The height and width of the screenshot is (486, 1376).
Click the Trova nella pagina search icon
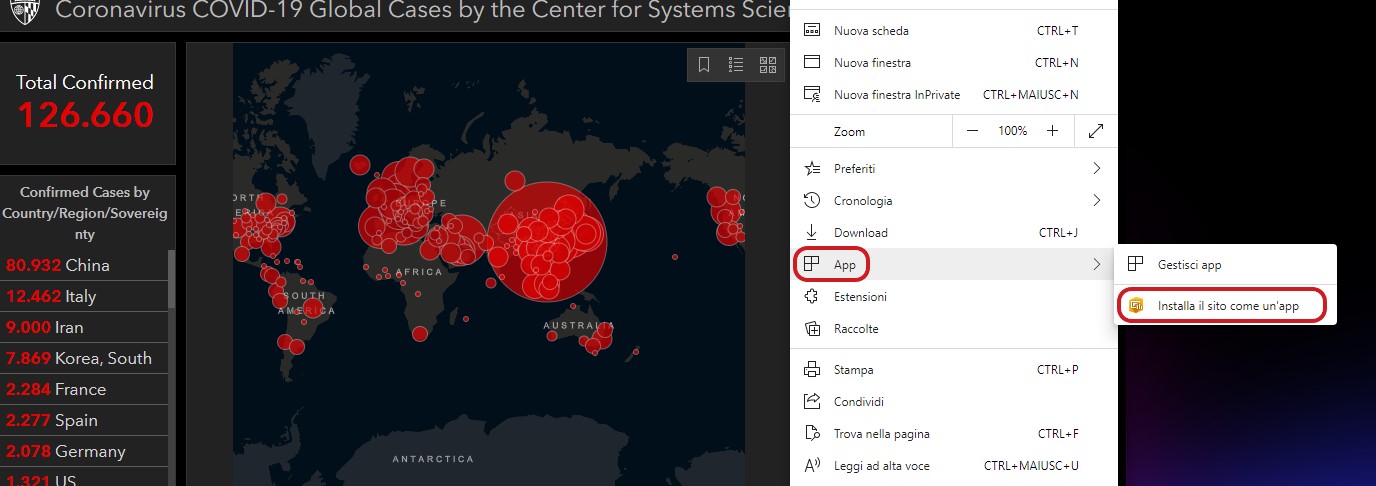[813, 434]
